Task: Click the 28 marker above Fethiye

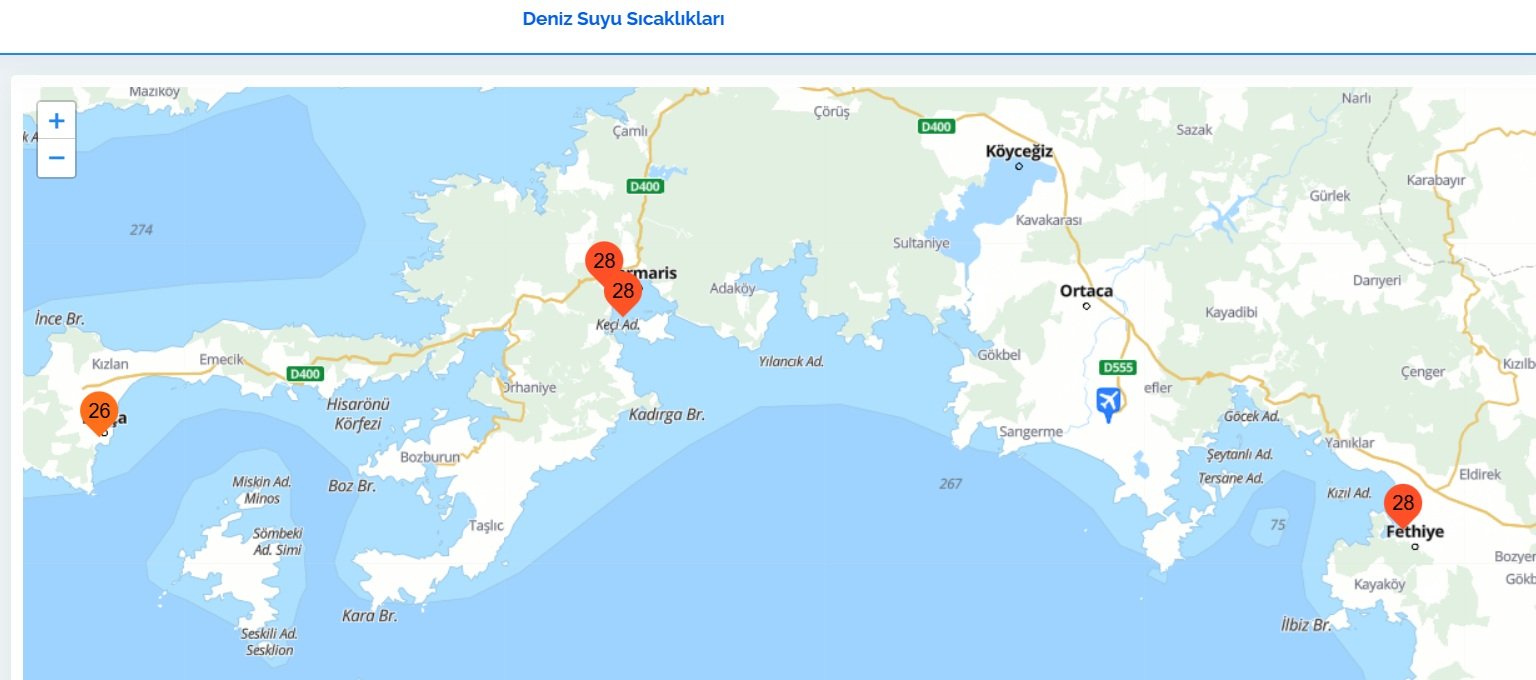Action: tap(1403, 506)
